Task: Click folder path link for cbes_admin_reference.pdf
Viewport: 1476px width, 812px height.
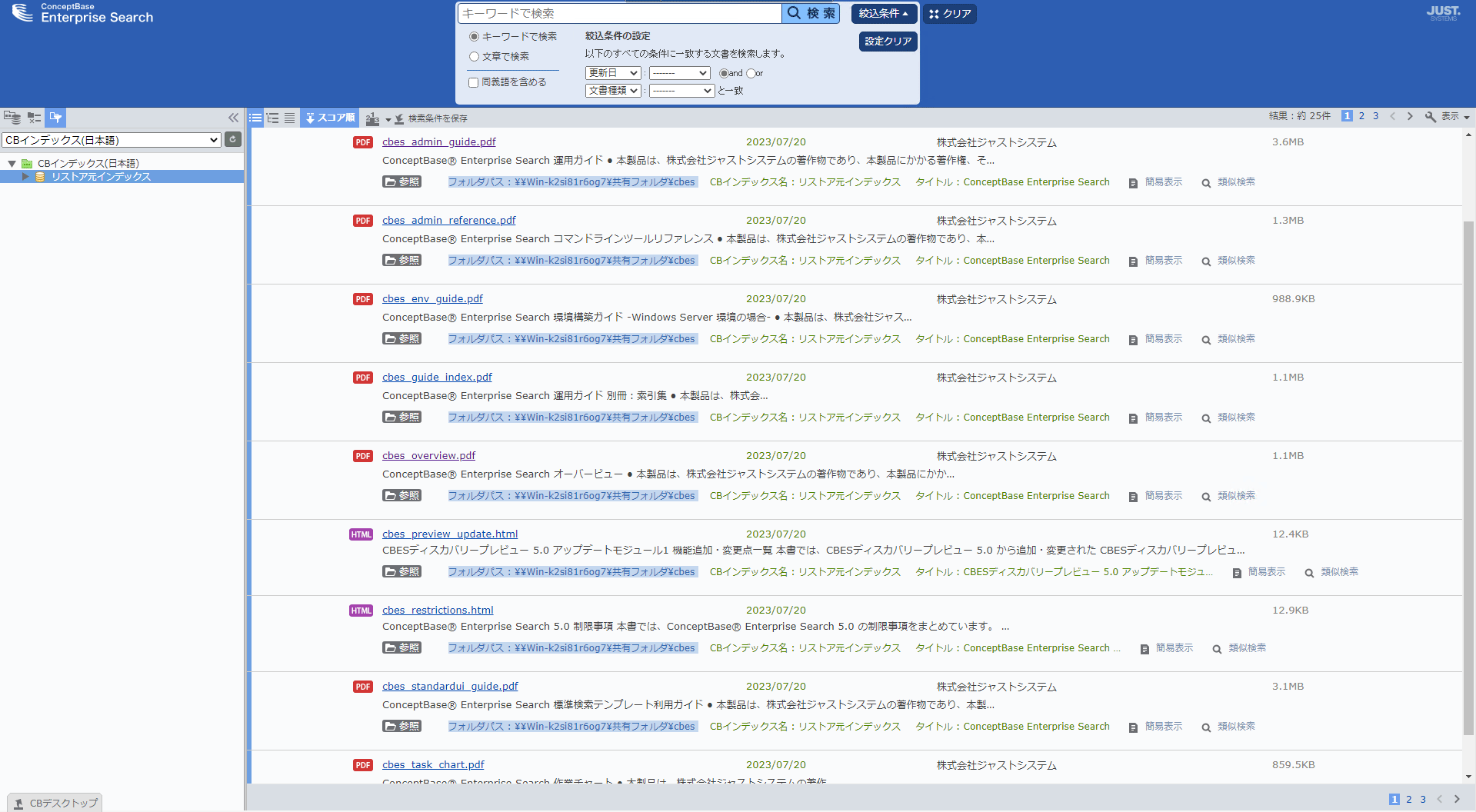Action: (x=571, y=261)
